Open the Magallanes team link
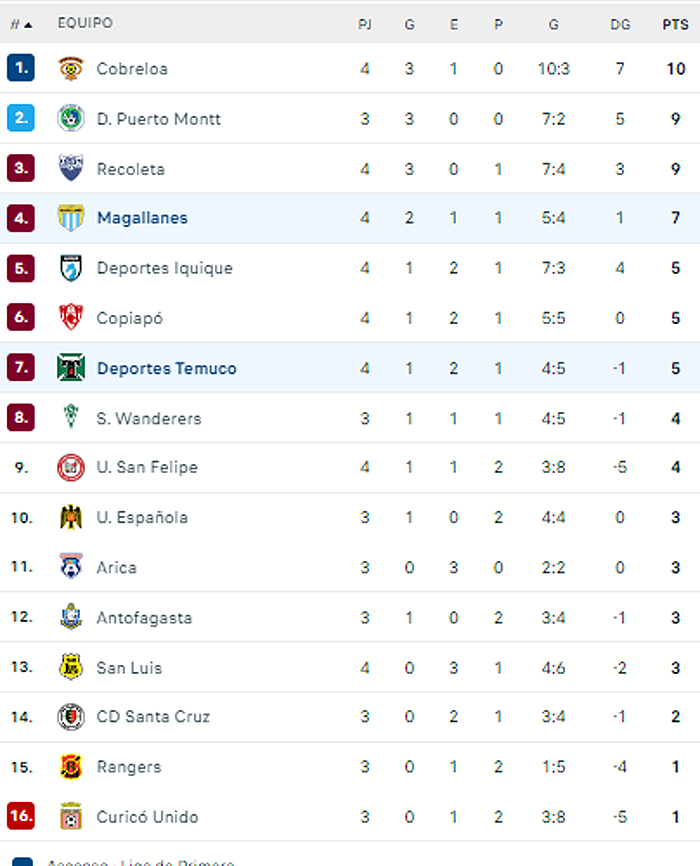The width and height of the screenshot is (700, 866). pyautogui.click(x=142, y=218)
